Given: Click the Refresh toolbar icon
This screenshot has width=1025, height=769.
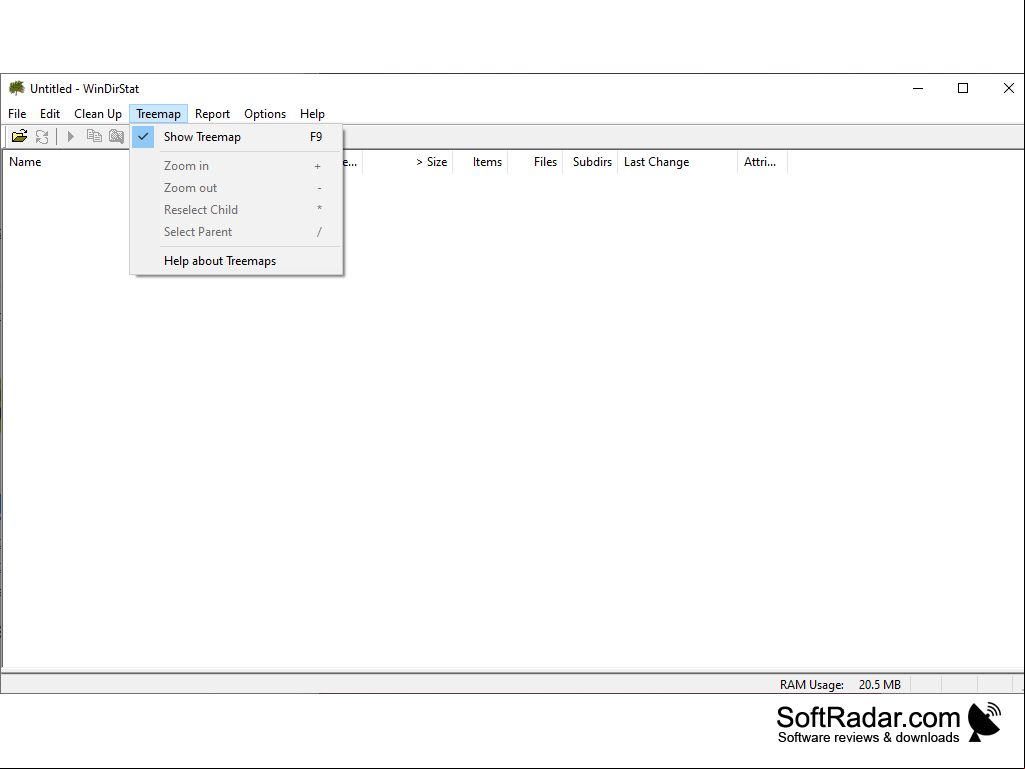Looking at the screenshot, I should [42, 136].
